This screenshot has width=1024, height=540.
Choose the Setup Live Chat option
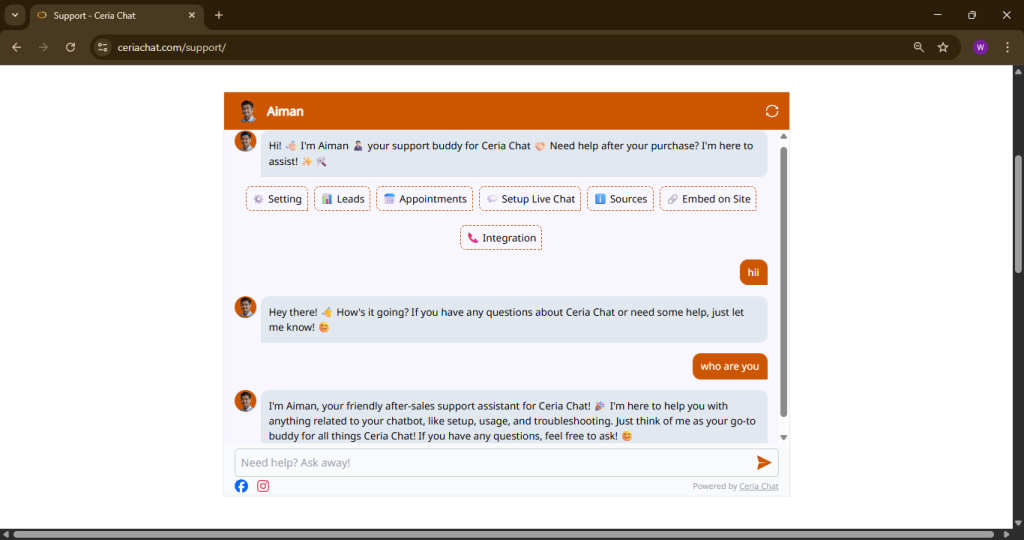tap(529, 199)
